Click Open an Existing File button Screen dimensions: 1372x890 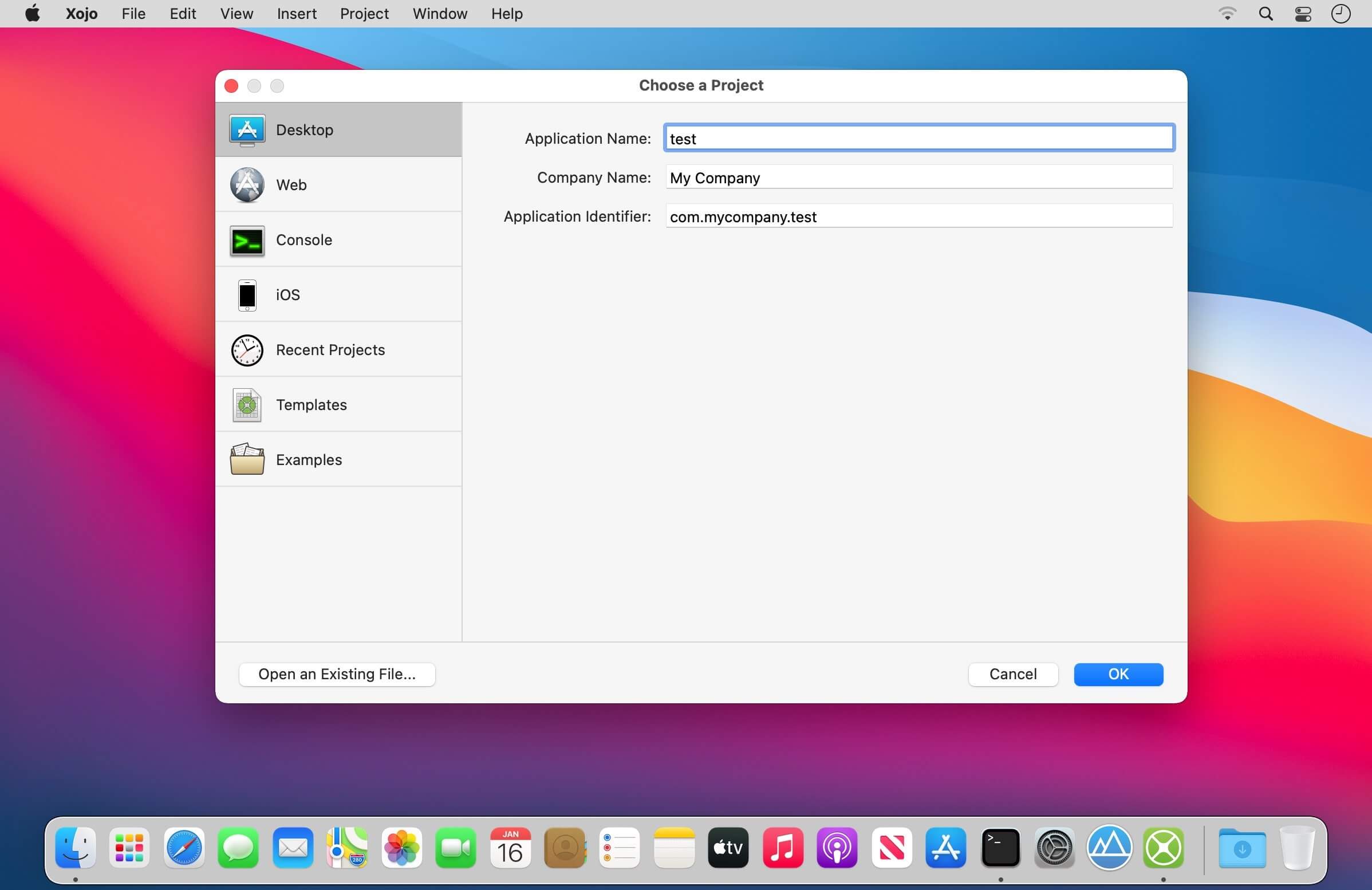[337, 675]
